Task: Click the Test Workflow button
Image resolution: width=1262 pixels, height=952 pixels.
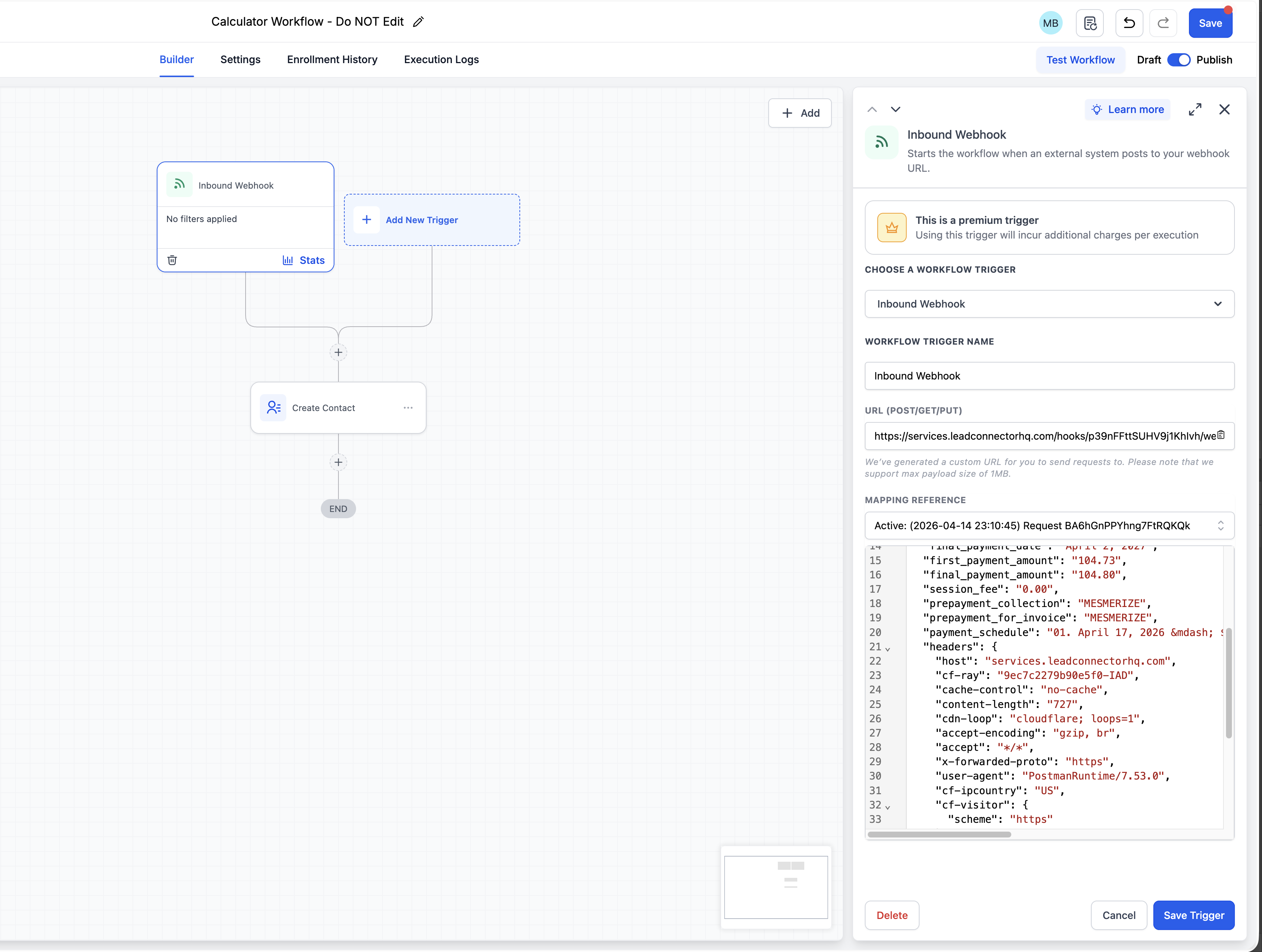Action: coord(1080,60)
